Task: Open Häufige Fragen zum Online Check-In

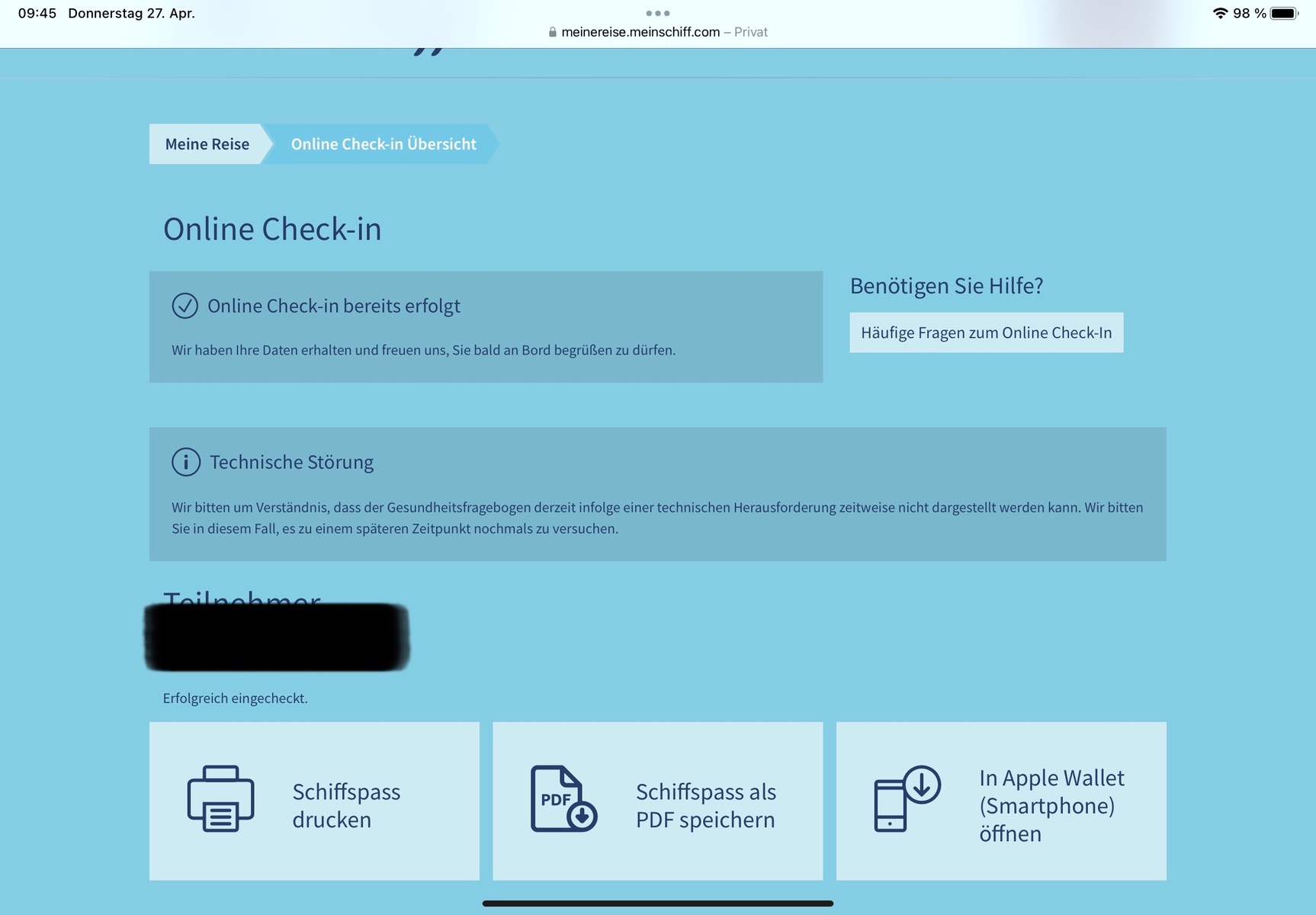Action: click(986, 332)
